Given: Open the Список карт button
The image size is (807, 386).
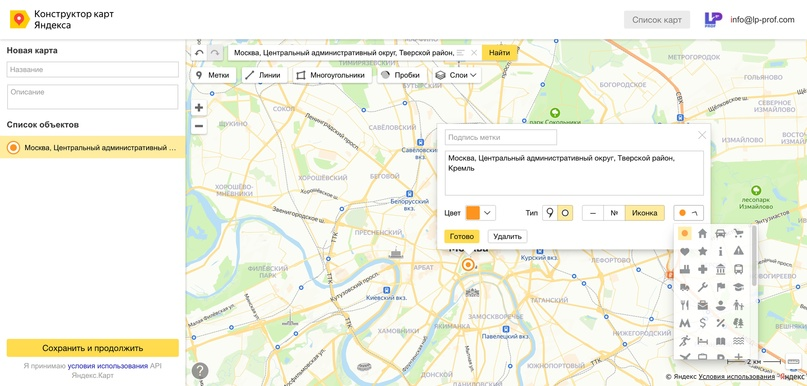Looking at the screenshot, I should [x=657, y=20].
